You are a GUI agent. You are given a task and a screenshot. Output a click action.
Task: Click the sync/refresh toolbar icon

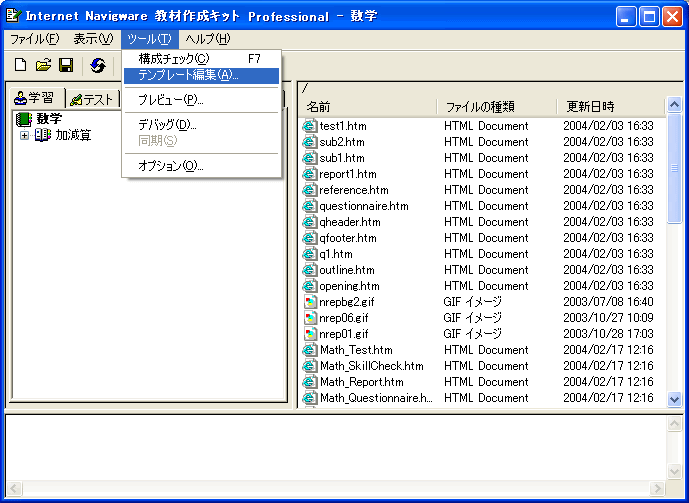pyautogui.click(x=98, y=65)
